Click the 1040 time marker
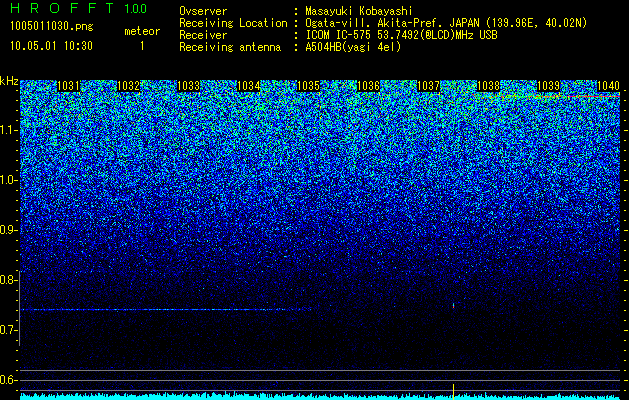The height and width of the screenshot is (400, 629). click(609, 86)
